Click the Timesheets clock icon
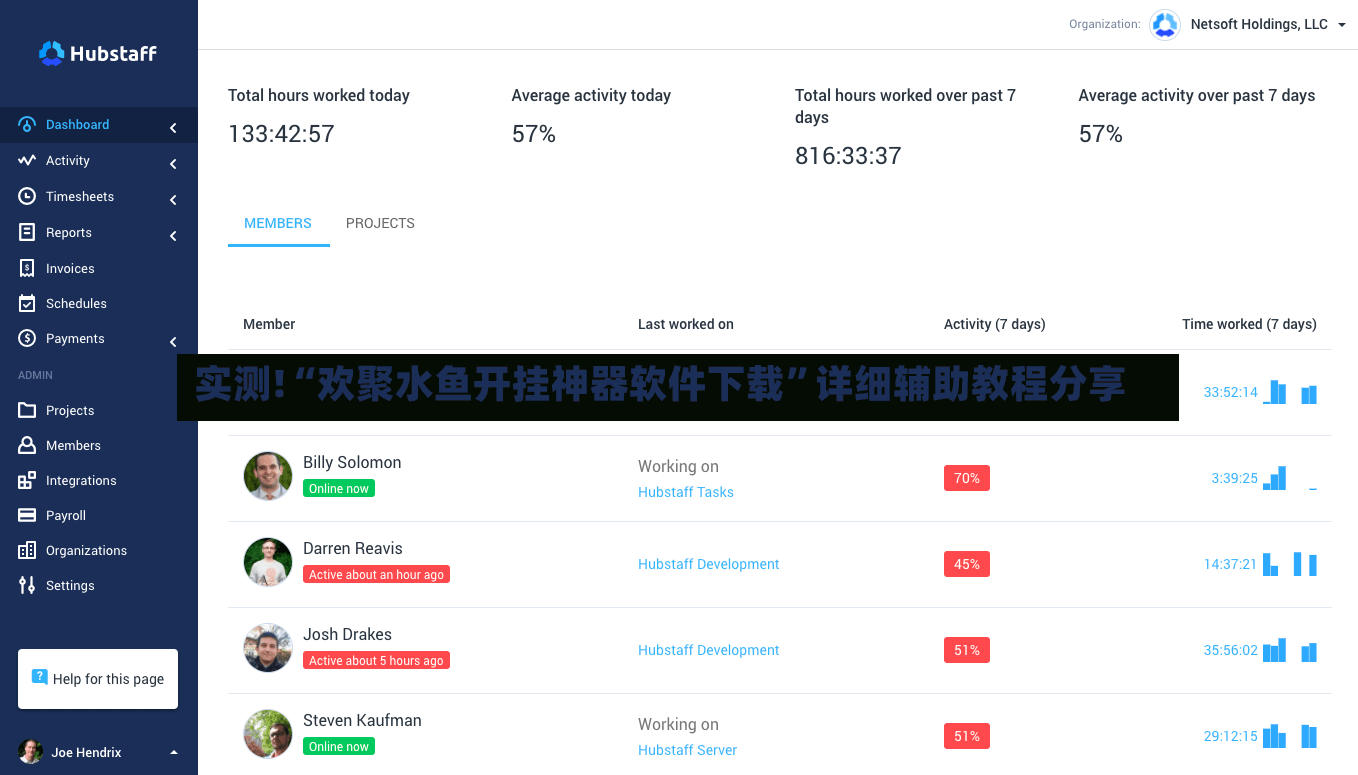The width and height of the screenshot is (1358, 775). [27, 197]
